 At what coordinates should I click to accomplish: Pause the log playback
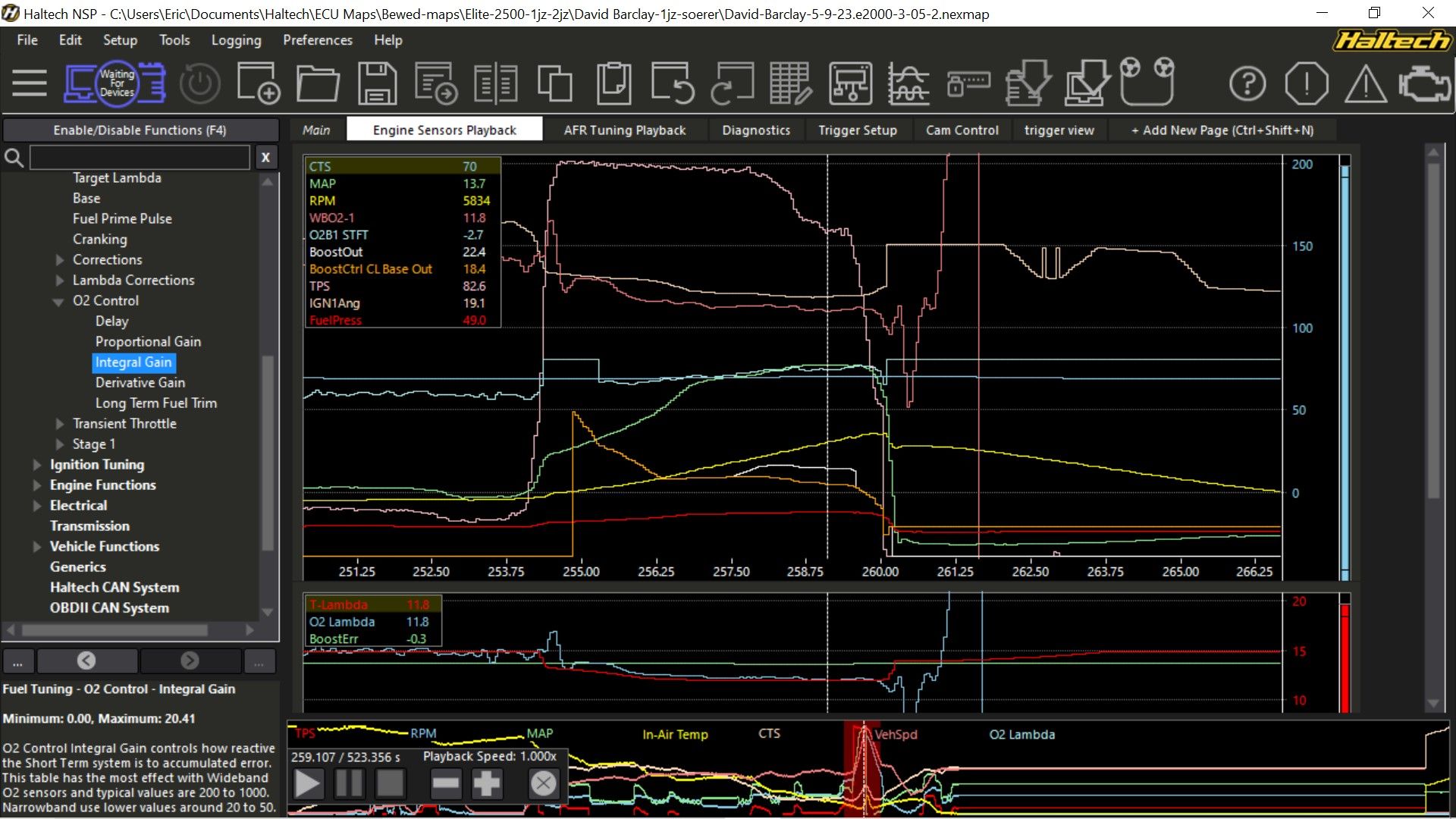coord(349,783)
